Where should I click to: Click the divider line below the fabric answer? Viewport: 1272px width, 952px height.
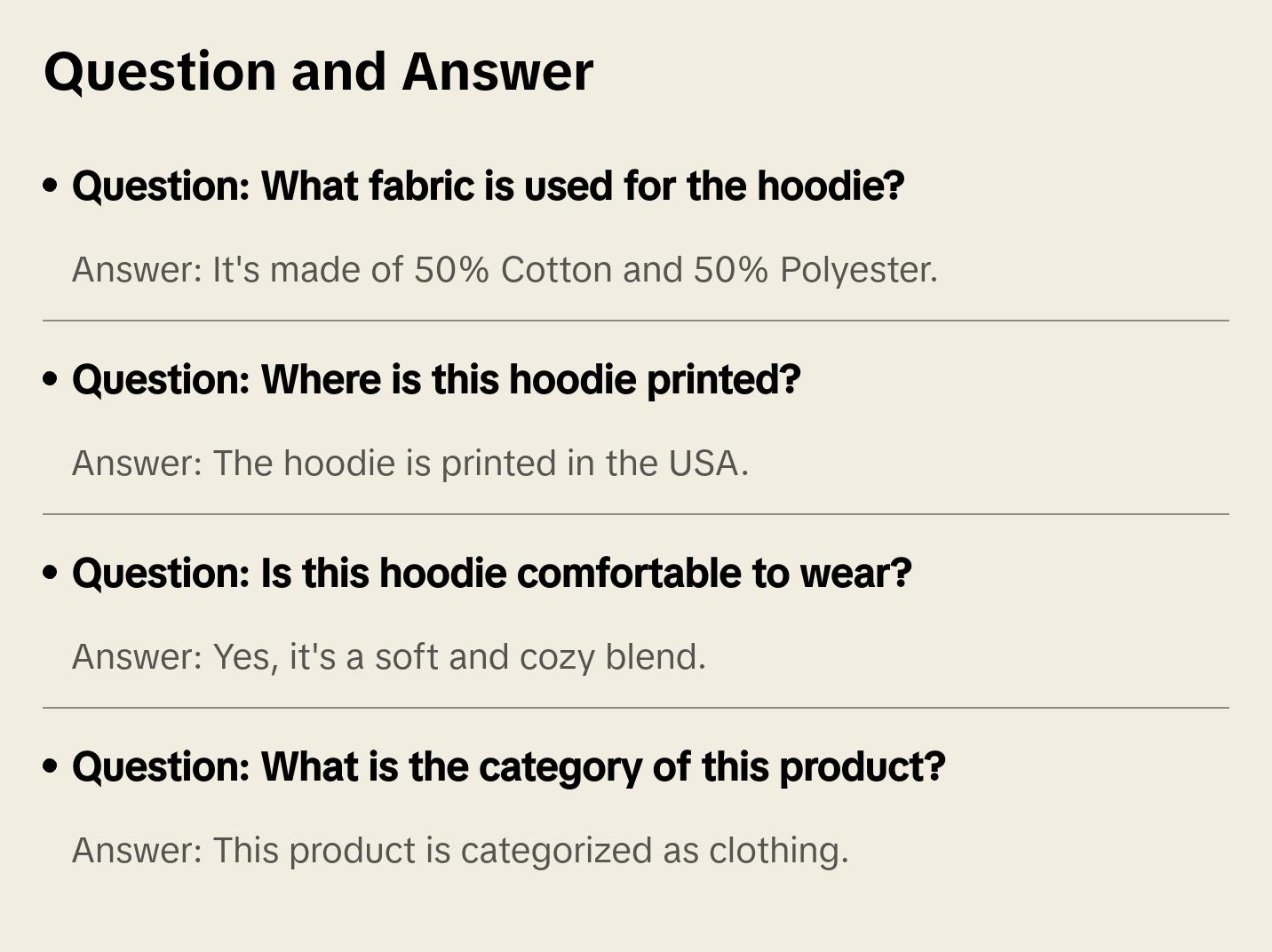tap(636, 321)
